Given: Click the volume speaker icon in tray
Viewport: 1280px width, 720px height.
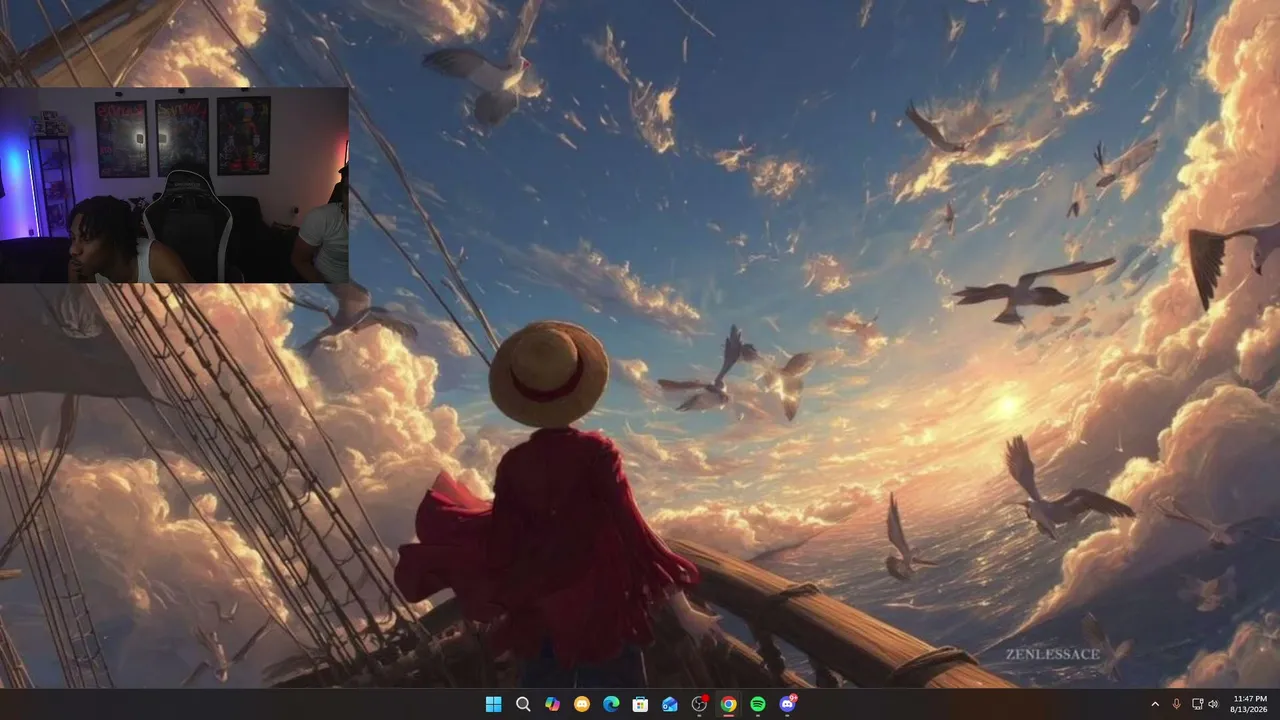Looking at the screenshot, I should point(1214,704).
